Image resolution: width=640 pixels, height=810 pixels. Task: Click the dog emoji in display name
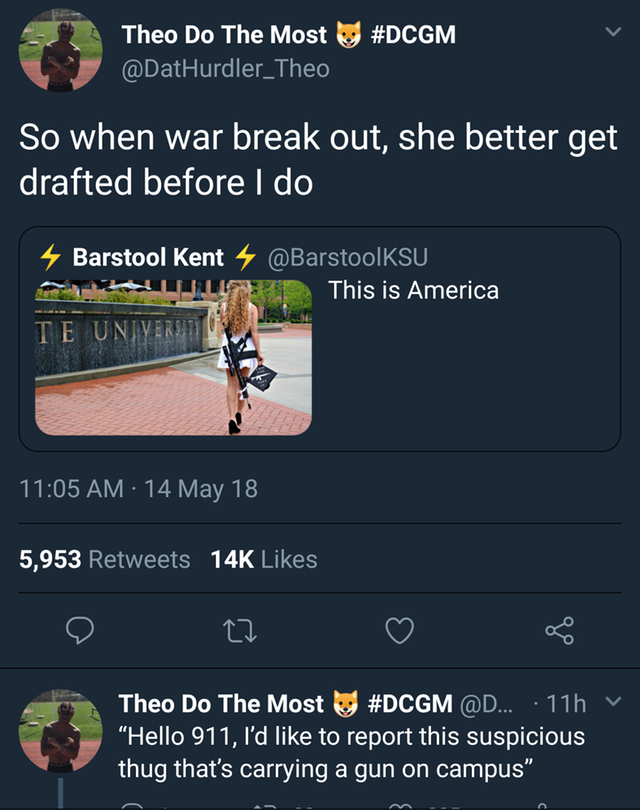(349, 35)
